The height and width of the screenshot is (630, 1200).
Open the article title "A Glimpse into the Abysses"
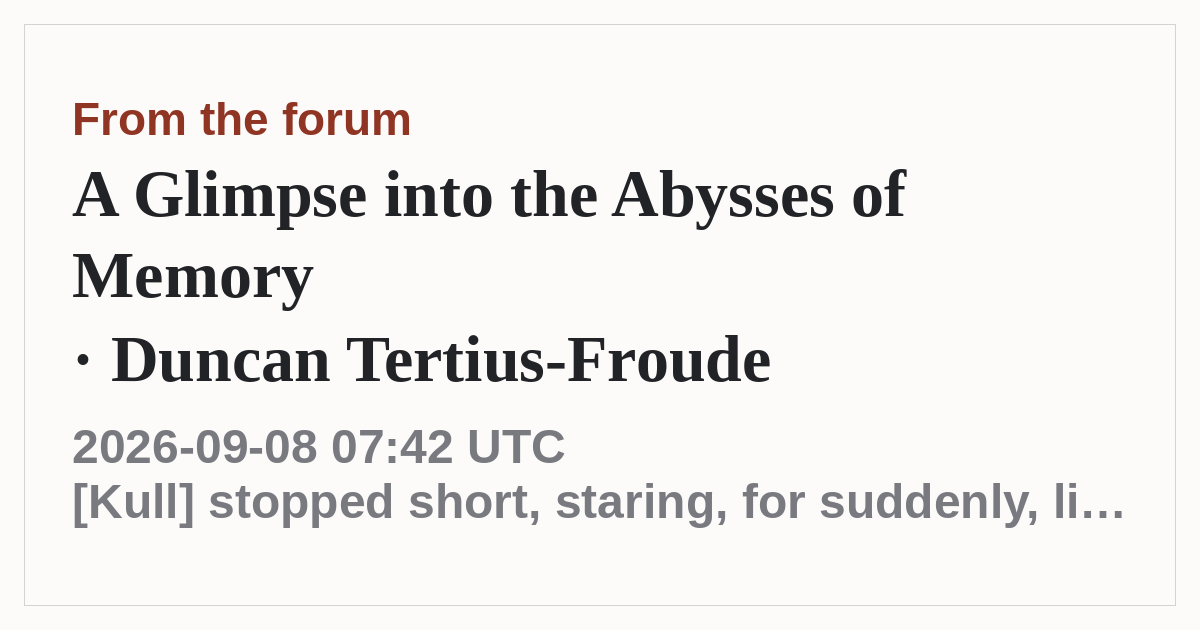pyautogui.click(x=488, y=236)
